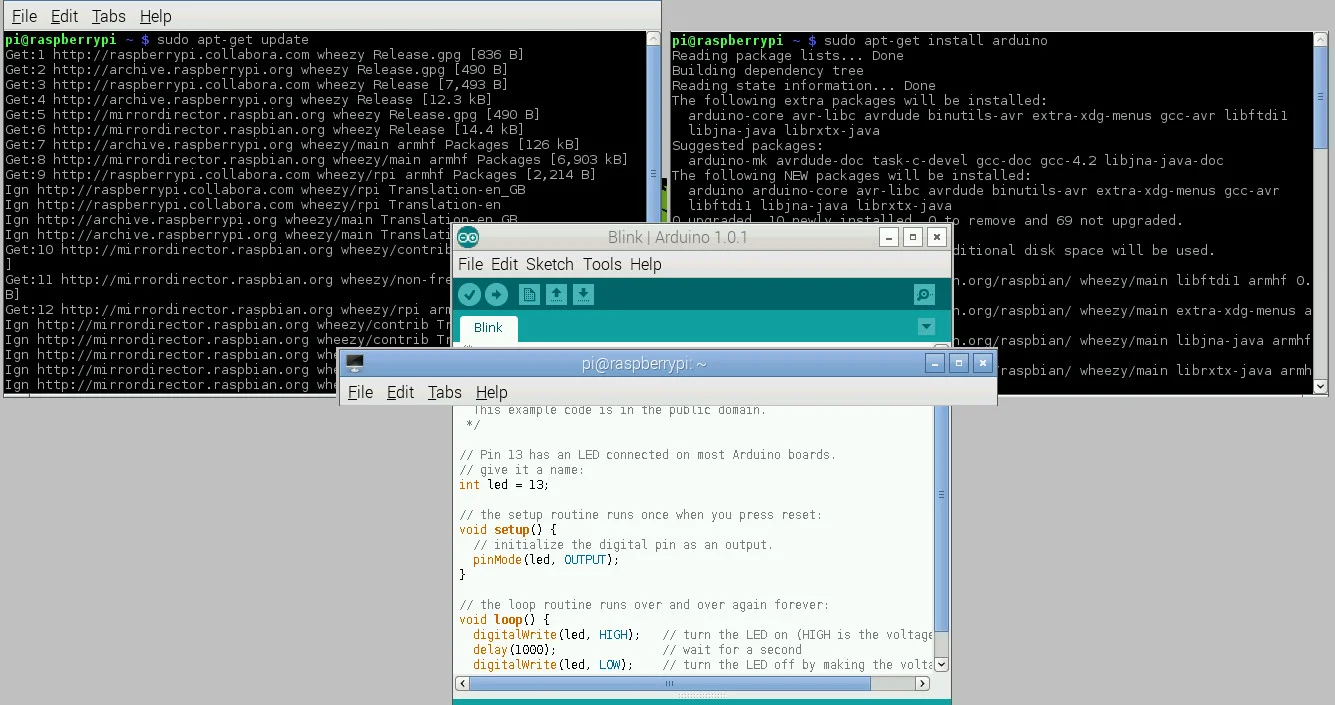Click the Arduino editor horizontal scrollbar thumb
This screenshot has height=705, width=1335.
[x=670, y=684]
